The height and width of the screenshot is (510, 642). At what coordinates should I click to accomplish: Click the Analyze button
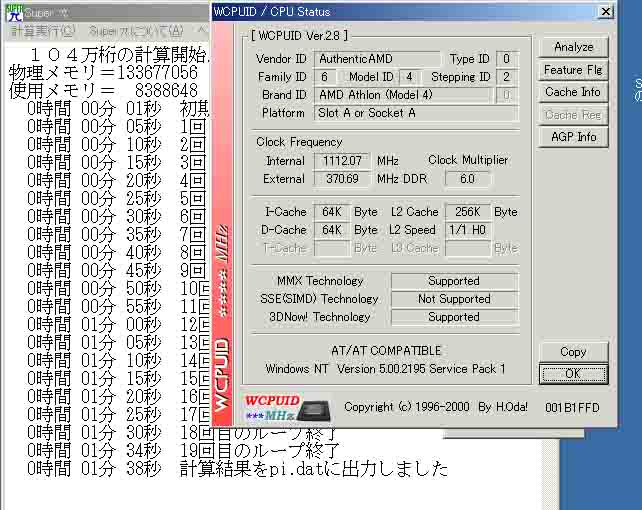pos(573,47)
